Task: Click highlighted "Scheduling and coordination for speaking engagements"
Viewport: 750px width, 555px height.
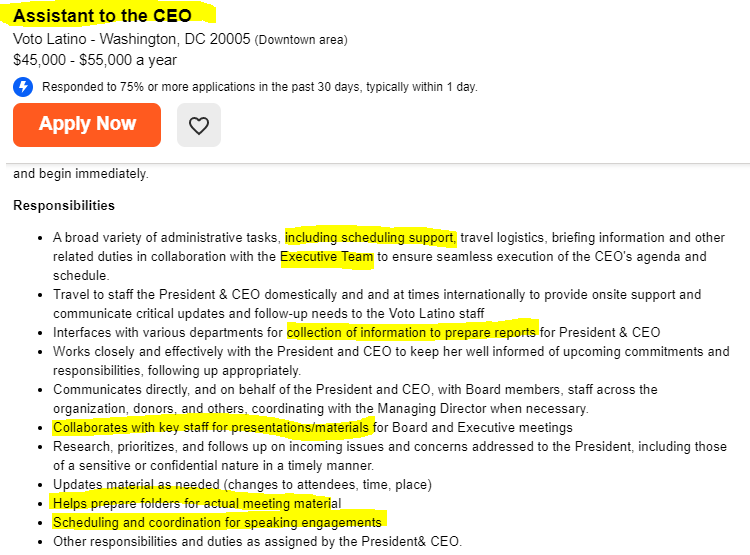Action: click(217, 522)
